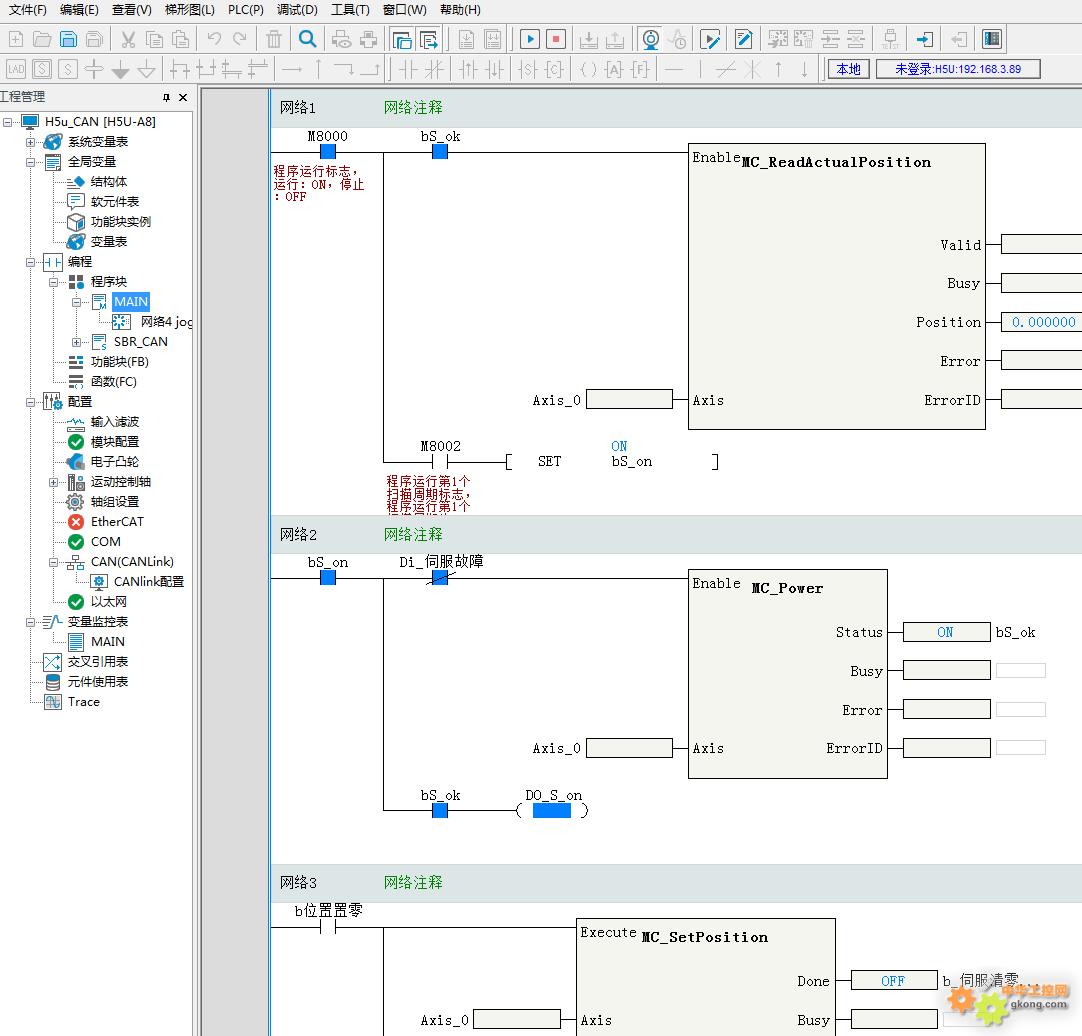Close the project management panel
The image size is (1082, 1036).
[183, 97]
